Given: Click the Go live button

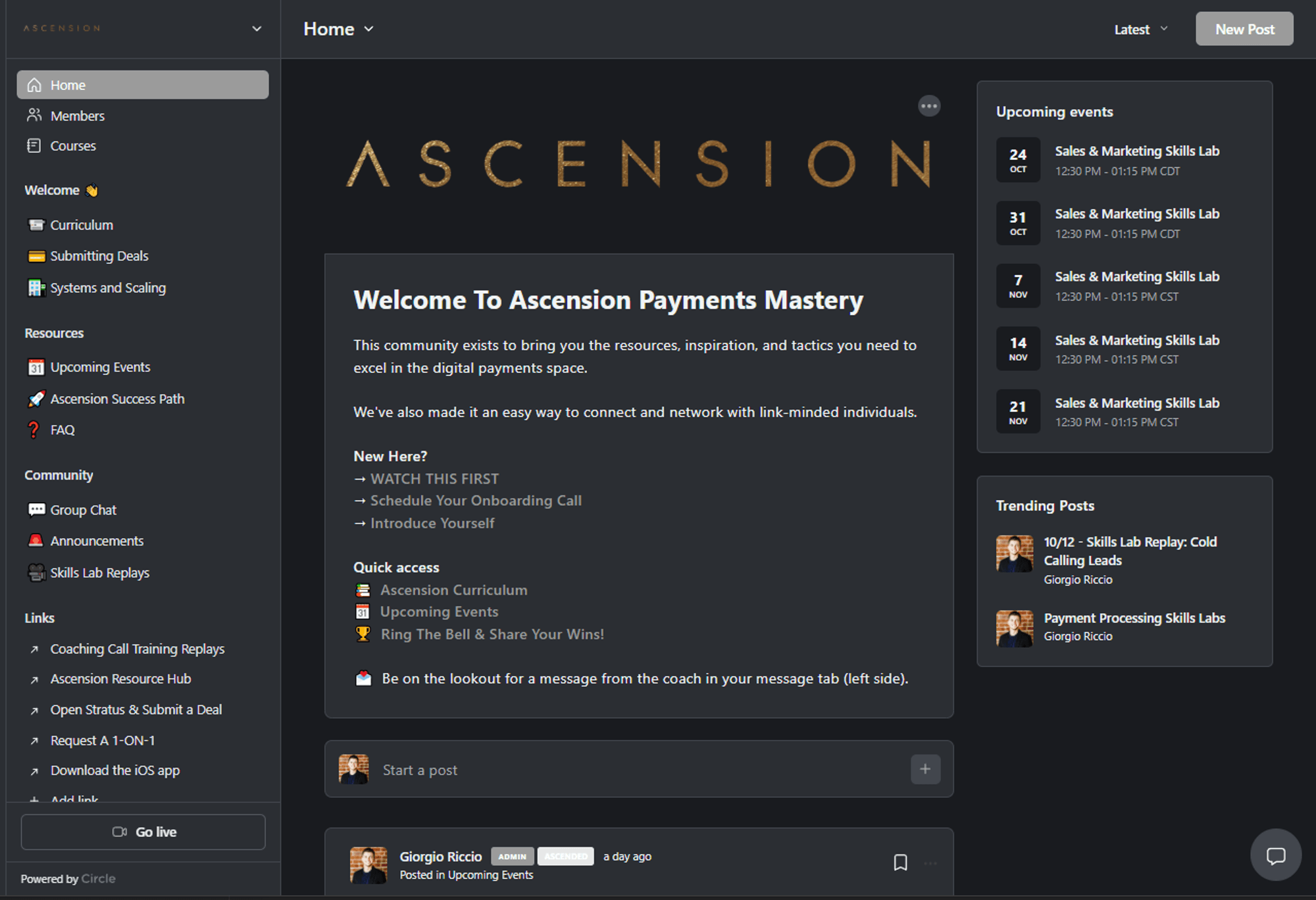Looking at the screenshot, I should [x=143, y=832].
